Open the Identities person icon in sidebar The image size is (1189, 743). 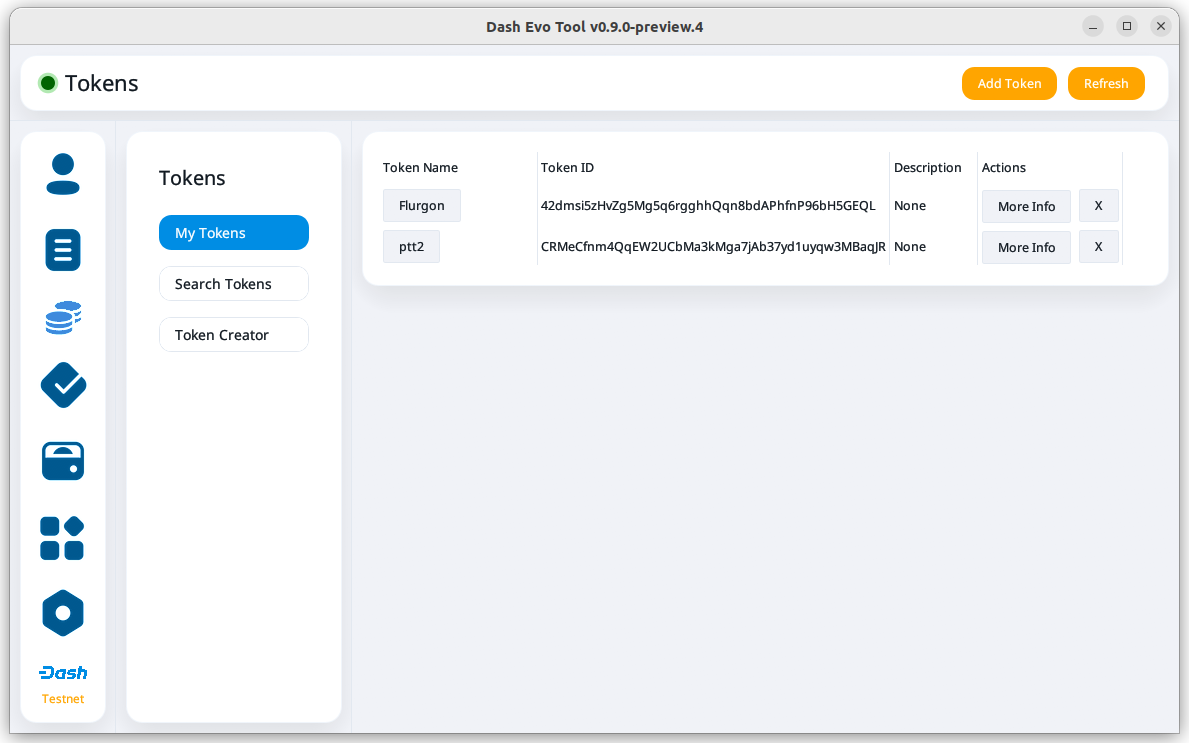(x=63, y=174)
